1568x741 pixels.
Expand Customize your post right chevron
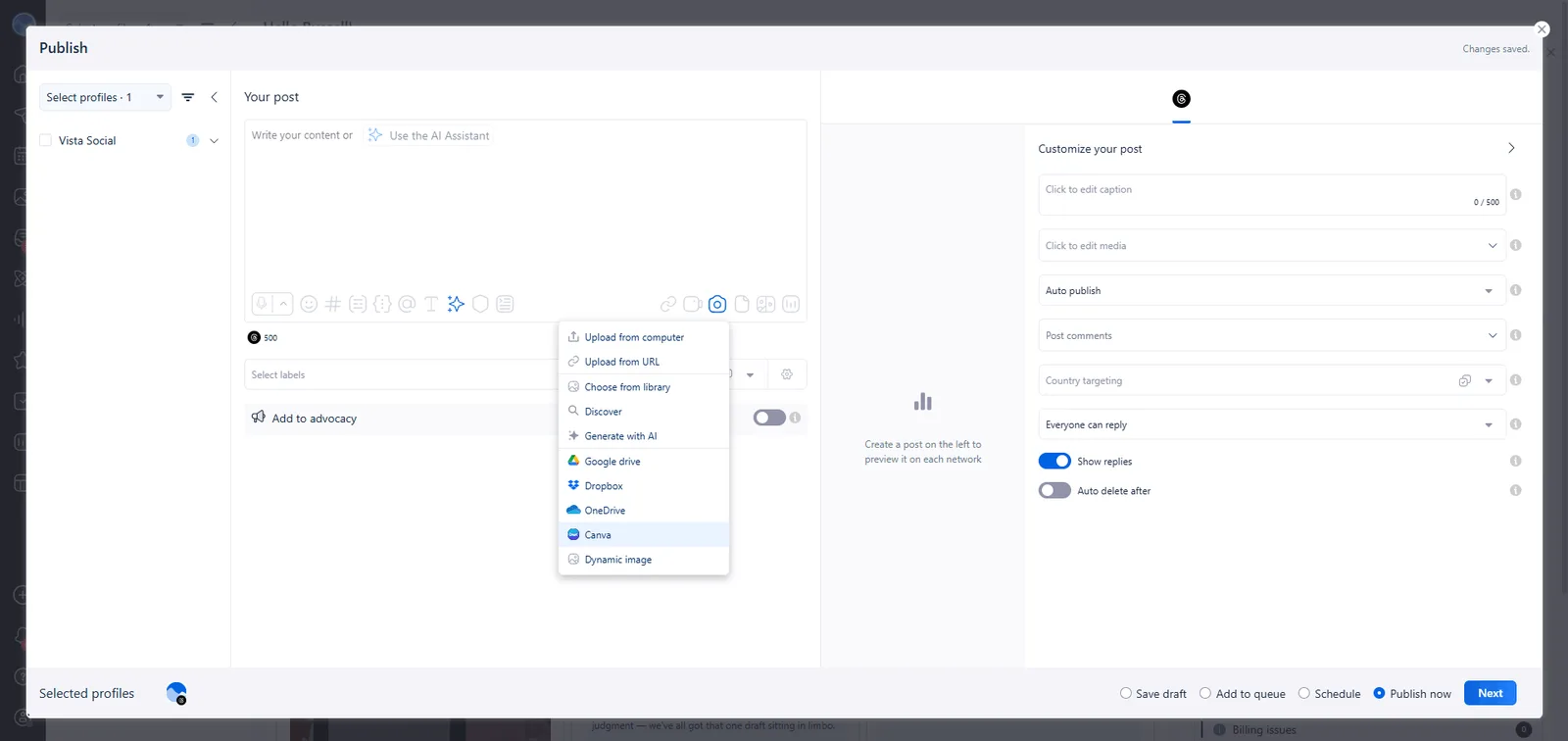1511,148
